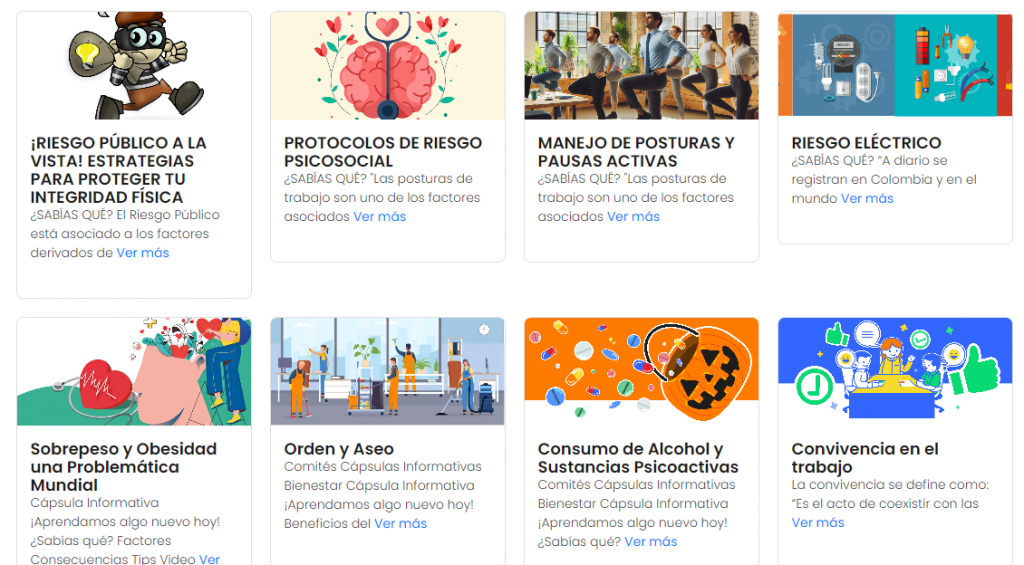The image size is (1024, 565).
Task: Open the brain and stethoscope illustration
Action: click(x=388, y=65)
